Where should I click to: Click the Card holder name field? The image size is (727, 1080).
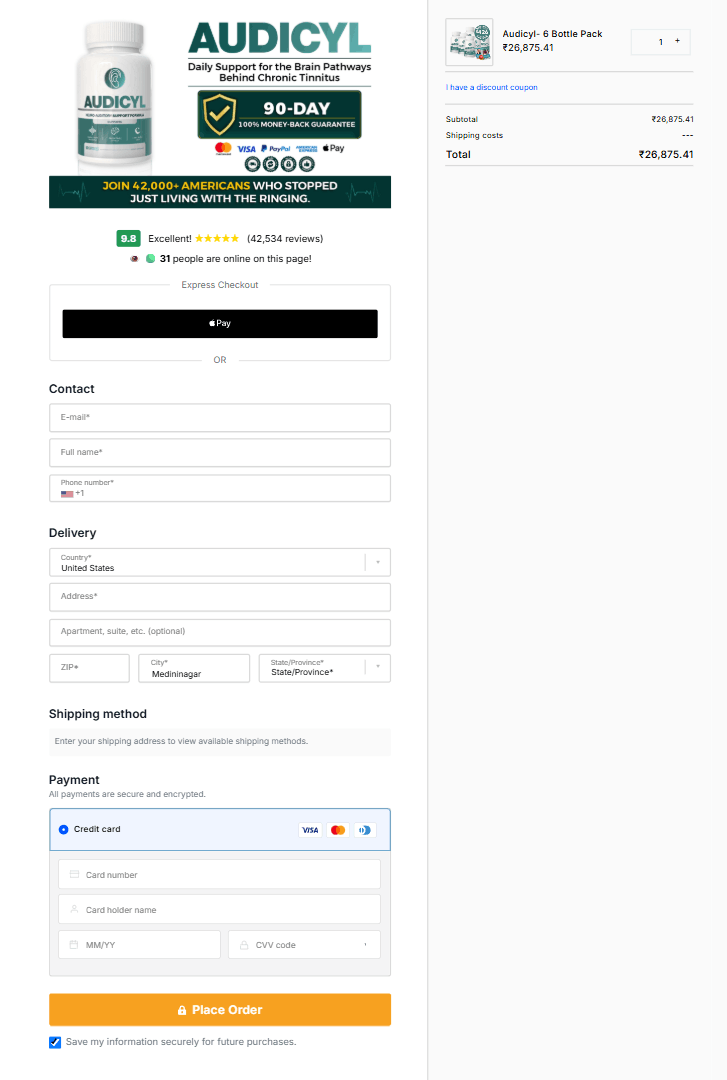pyautogui.click(x=220, y=909)
